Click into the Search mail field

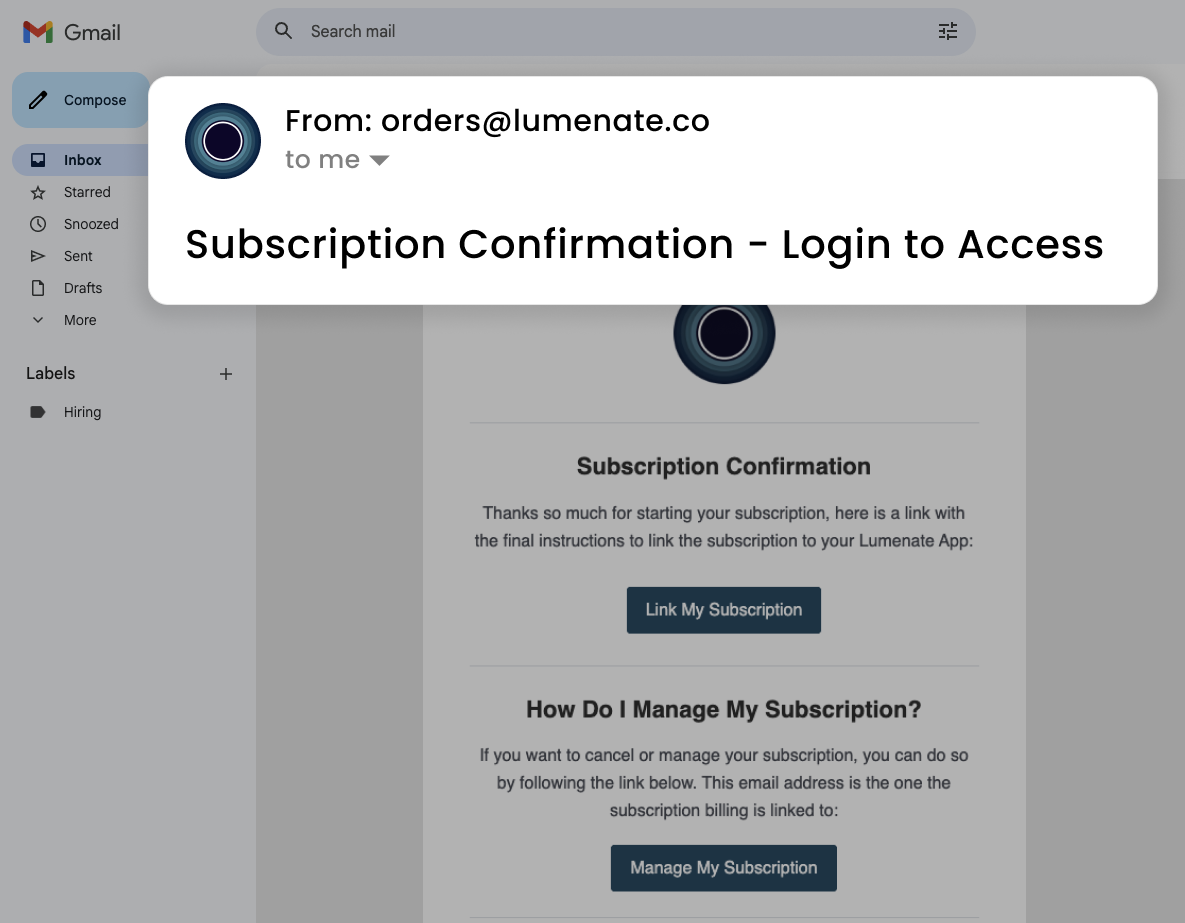click(600, 31)
